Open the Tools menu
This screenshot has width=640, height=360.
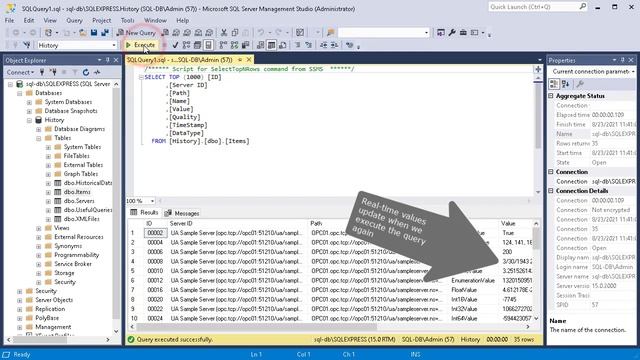point(127,20)
